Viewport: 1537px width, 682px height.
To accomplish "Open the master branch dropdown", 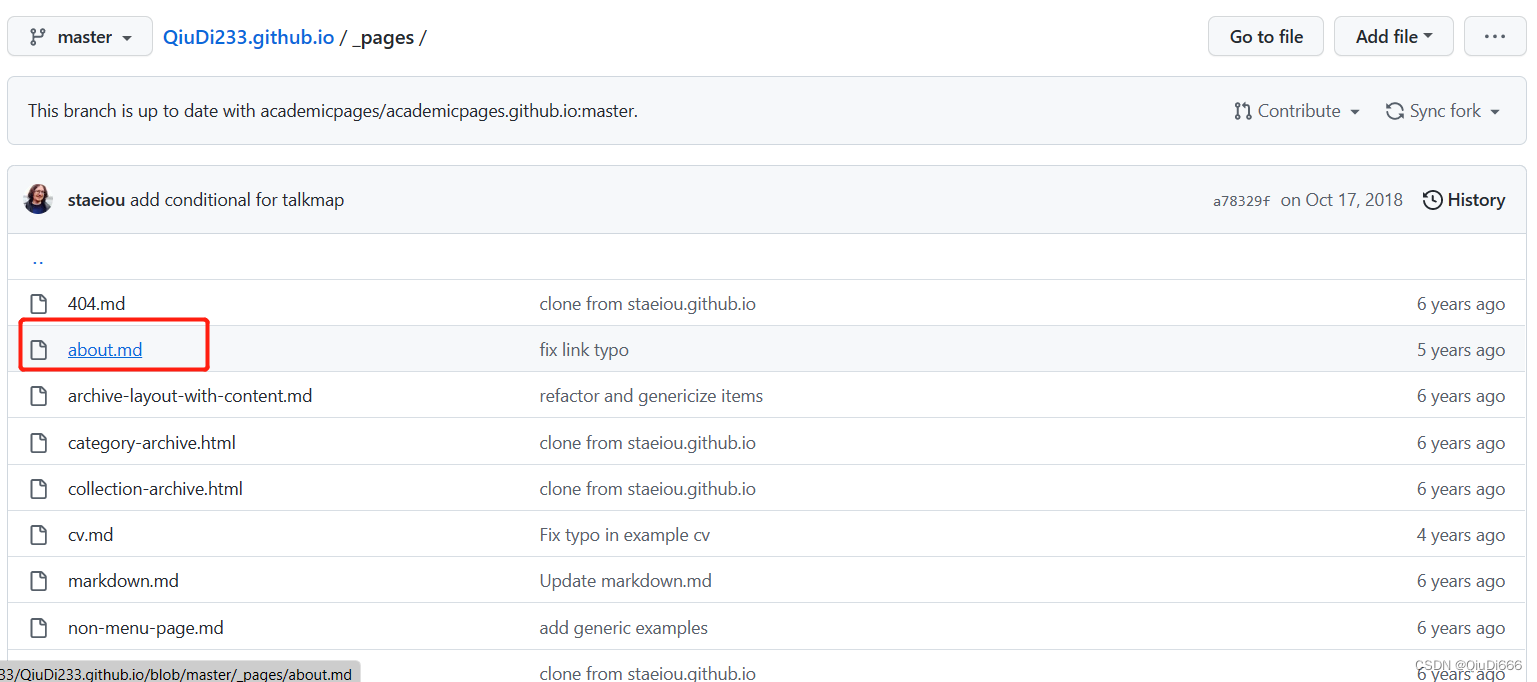I will tap(80, 37).
